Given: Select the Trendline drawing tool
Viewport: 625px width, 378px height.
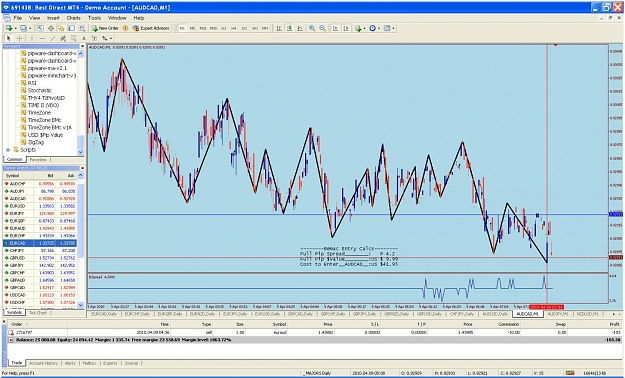Looking at the screenshot, I should pos(53,39).
